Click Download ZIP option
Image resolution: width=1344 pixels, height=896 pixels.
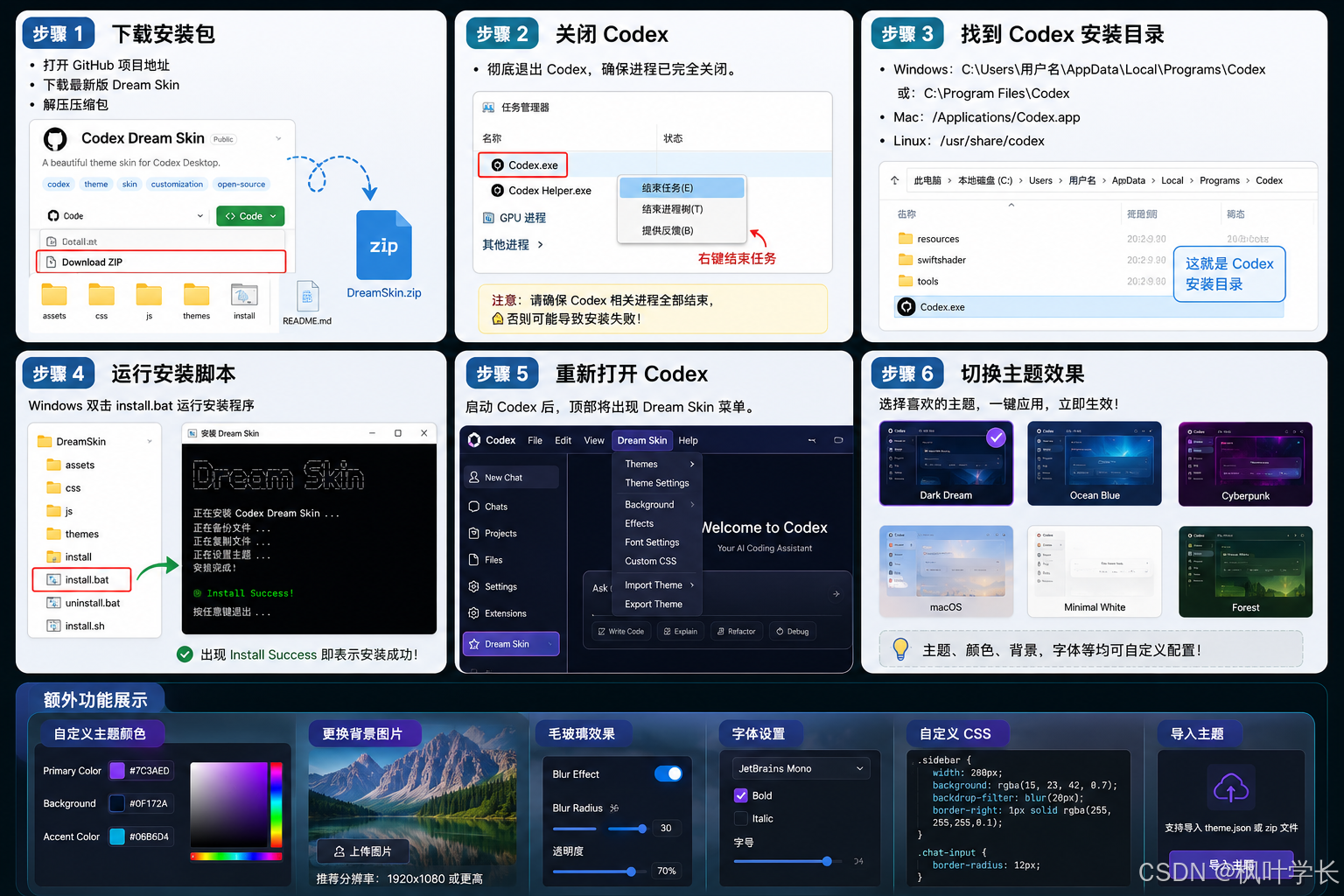(161, 262)
